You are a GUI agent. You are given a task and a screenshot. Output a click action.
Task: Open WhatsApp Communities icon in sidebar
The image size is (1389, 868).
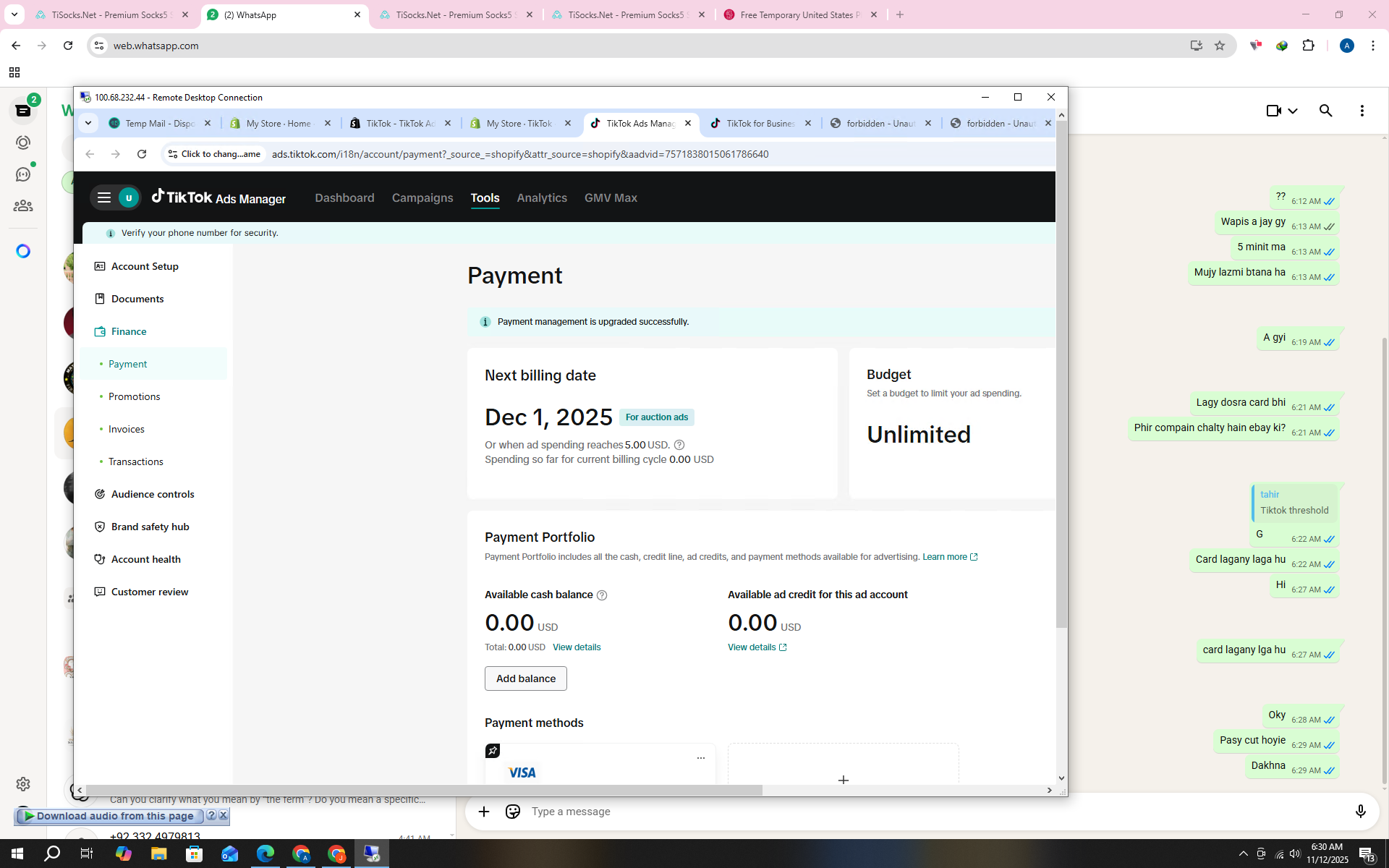tap(23, 206)
